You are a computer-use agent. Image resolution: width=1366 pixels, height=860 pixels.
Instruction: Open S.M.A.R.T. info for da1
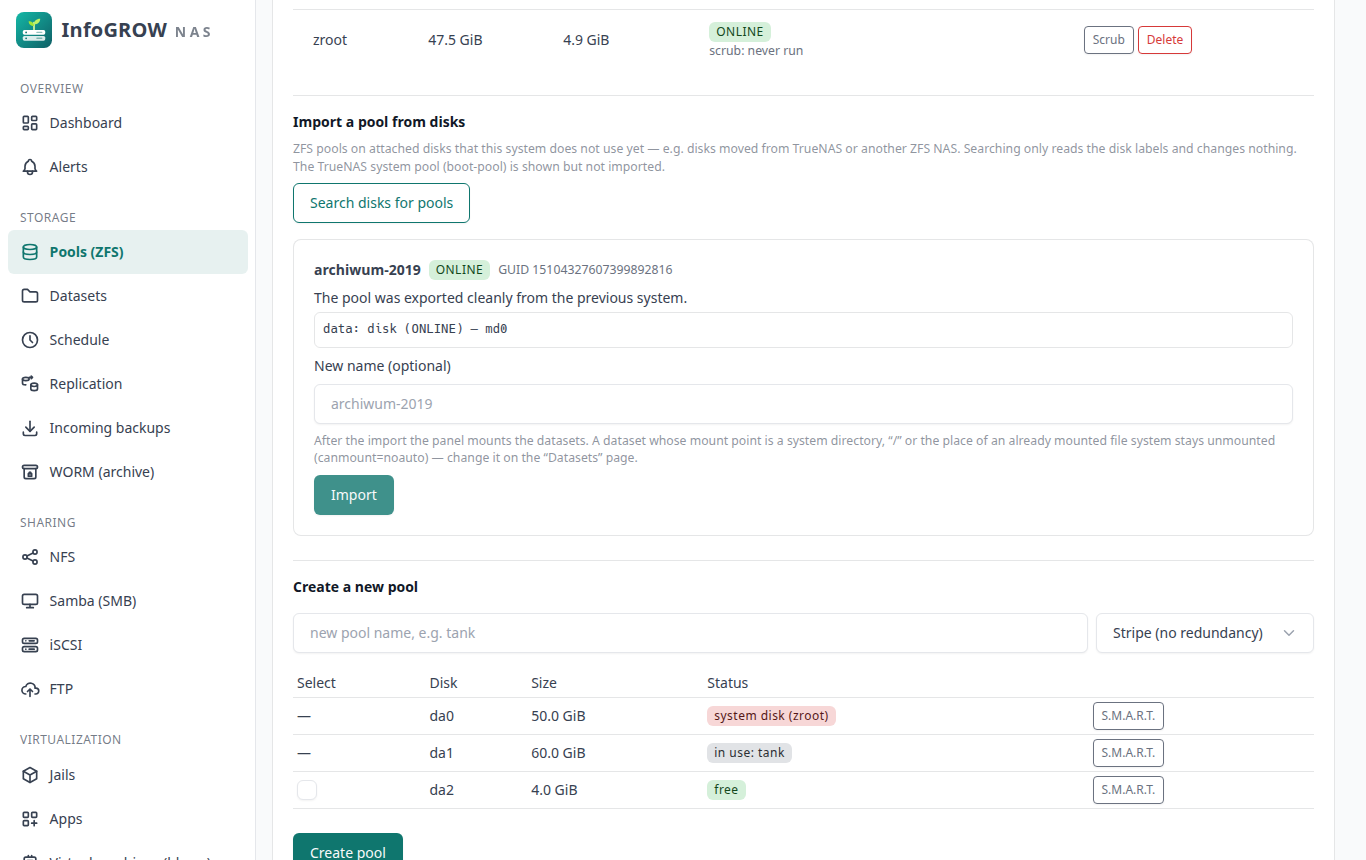click(1128, 753)
